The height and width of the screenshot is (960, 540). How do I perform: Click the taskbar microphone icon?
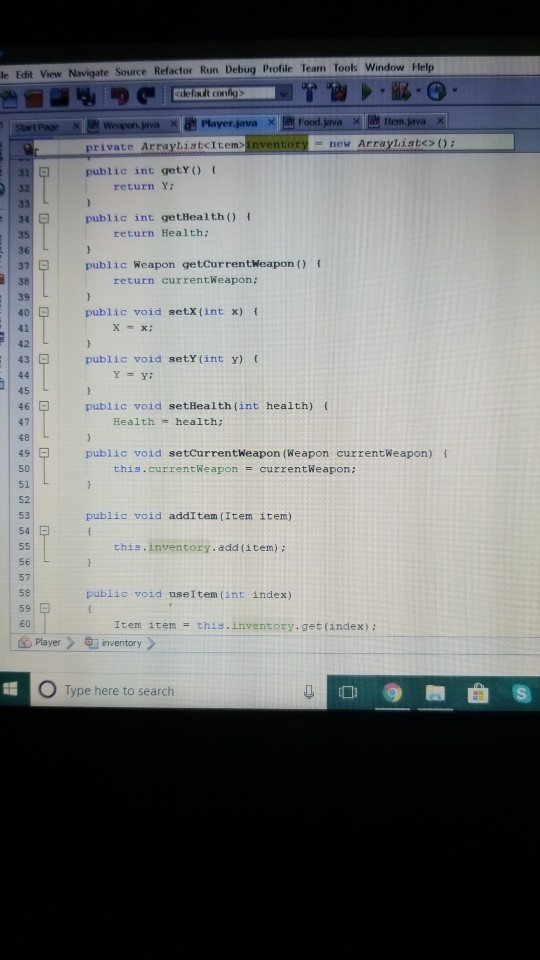point(310,692)
